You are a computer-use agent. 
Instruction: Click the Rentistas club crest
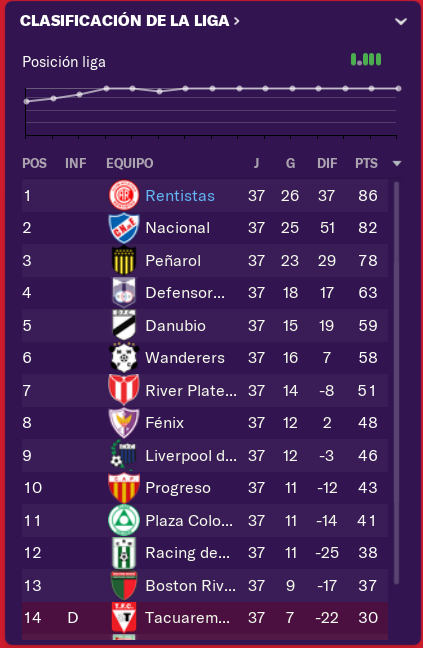[124, 195]
